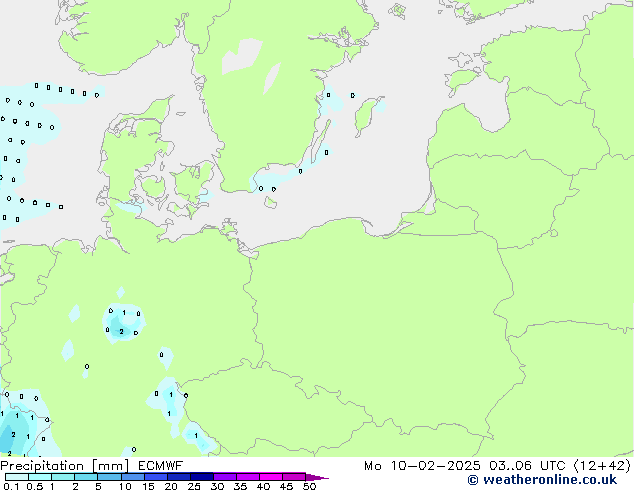Pick the 15–20 mm blue legend swatch
Viewport: 634px width, 490px height.
coord(155,477)
